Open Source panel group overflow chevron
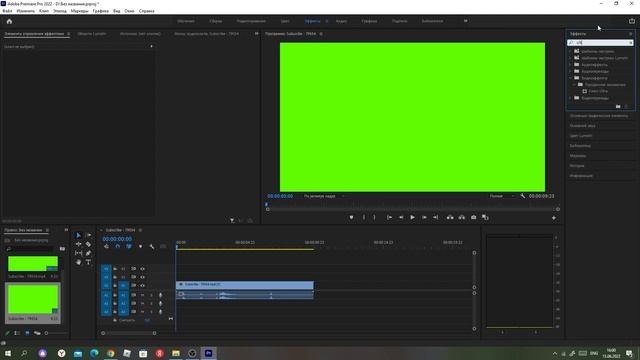The height and width of the screenshot is (360, 640). coord(256,34)
